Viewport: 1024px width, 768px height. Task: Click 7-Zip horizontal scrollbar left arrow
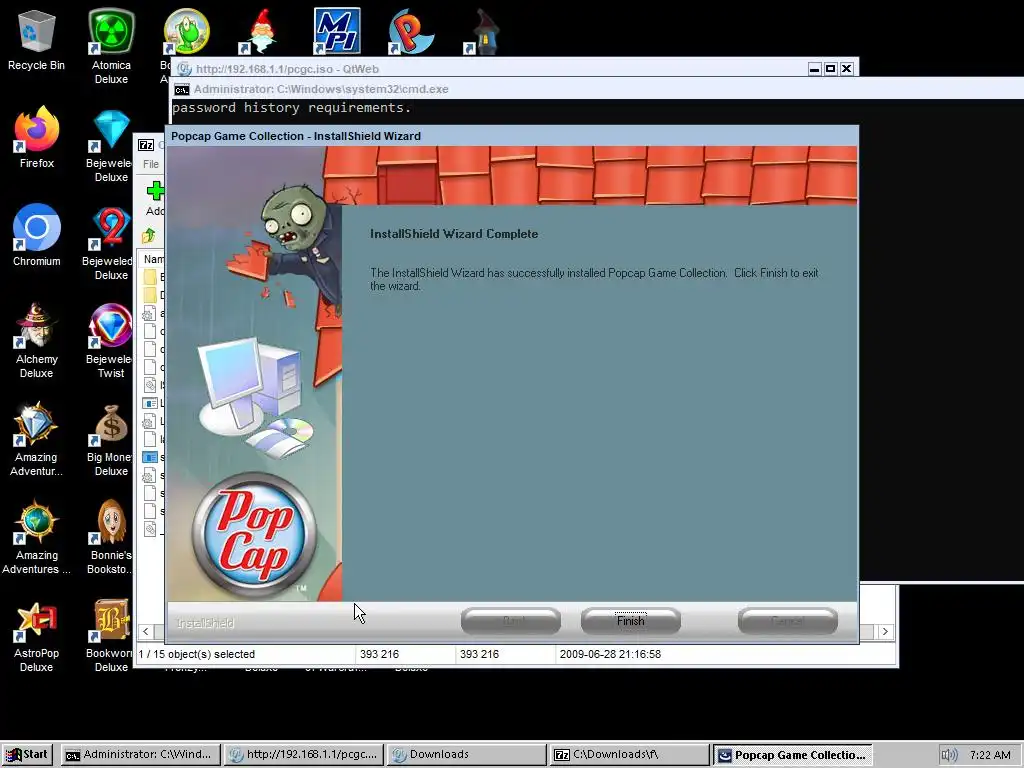[x=146, y=632]
